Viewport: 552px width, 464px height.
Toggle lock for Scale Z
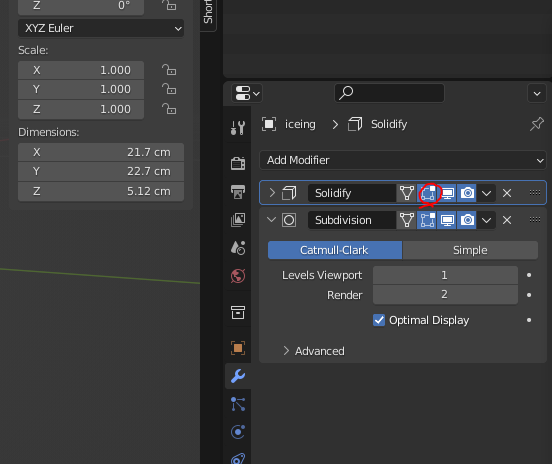point(169,109)
